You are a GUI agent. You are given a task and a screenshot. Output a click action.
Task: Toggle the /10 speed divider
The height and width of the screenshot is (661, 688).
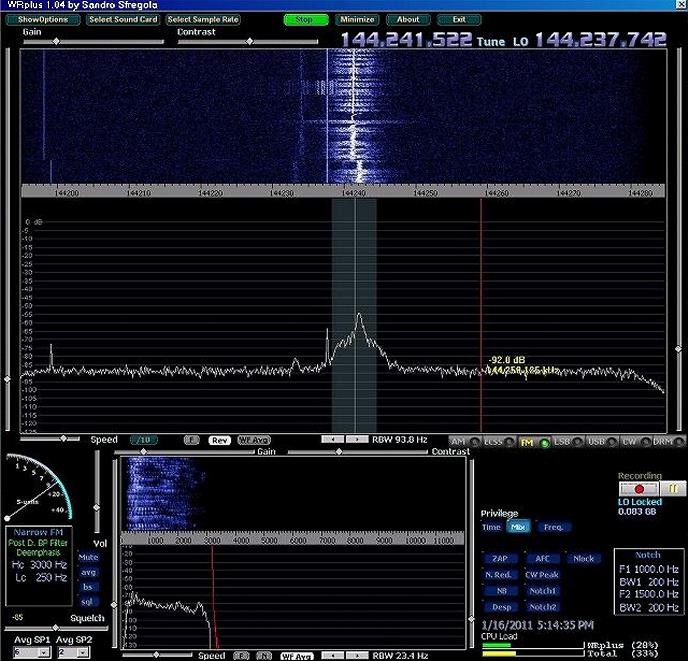(x=143, y=440)
